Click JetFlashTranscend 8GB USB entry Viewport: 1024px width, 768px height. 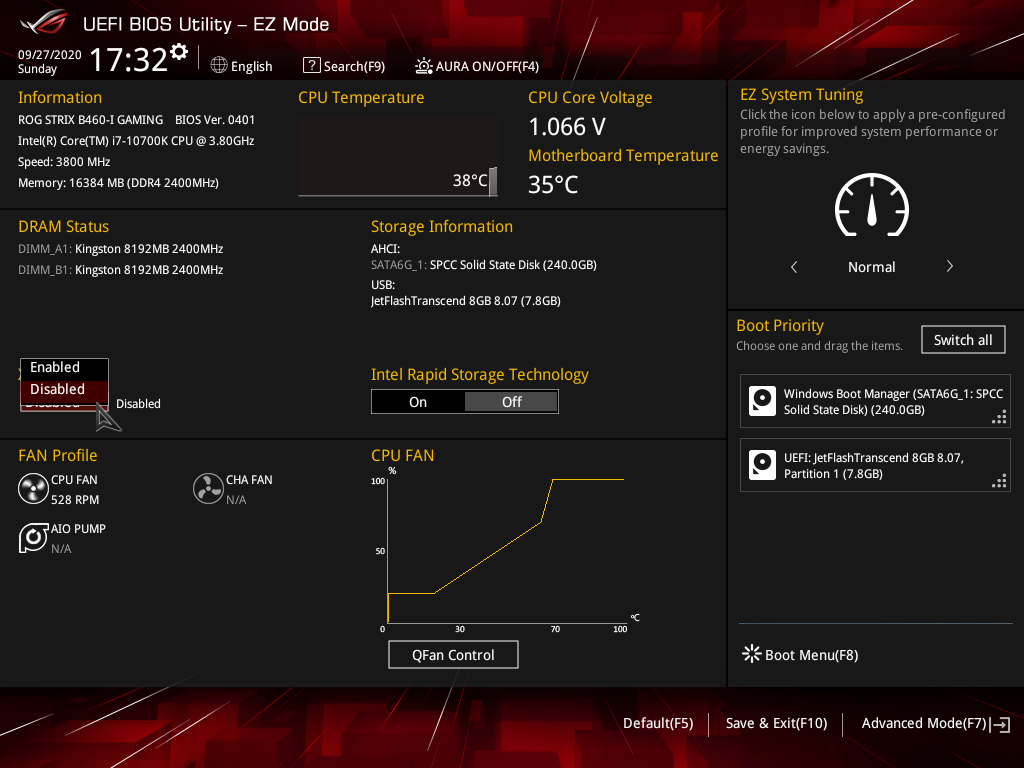point(466,301)
